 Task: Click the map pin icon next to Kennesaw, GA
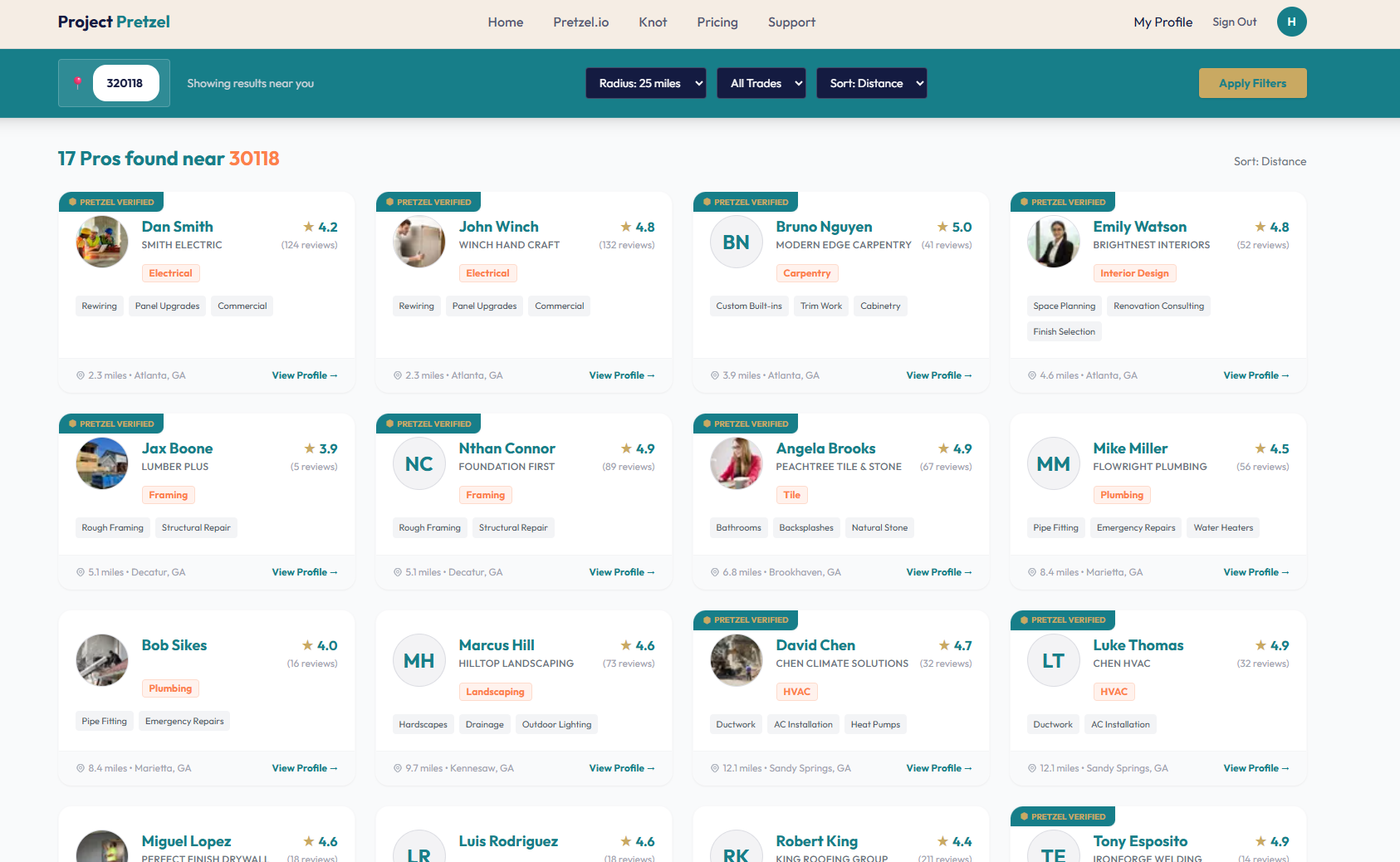coord(399,768)
